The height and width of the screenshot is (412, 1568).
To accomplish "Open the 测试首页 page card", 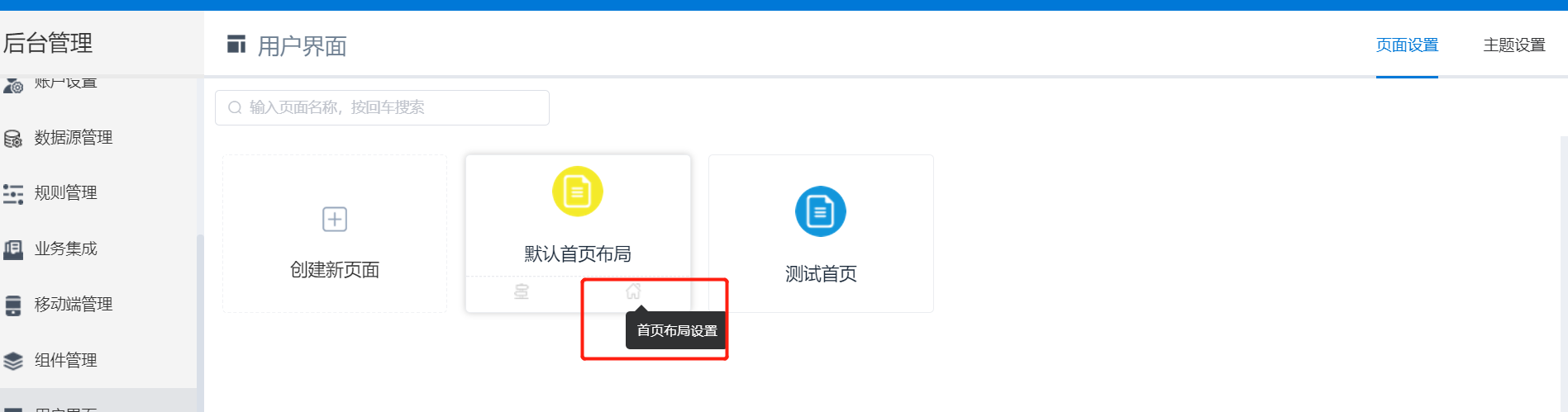I will pos(821,234).
